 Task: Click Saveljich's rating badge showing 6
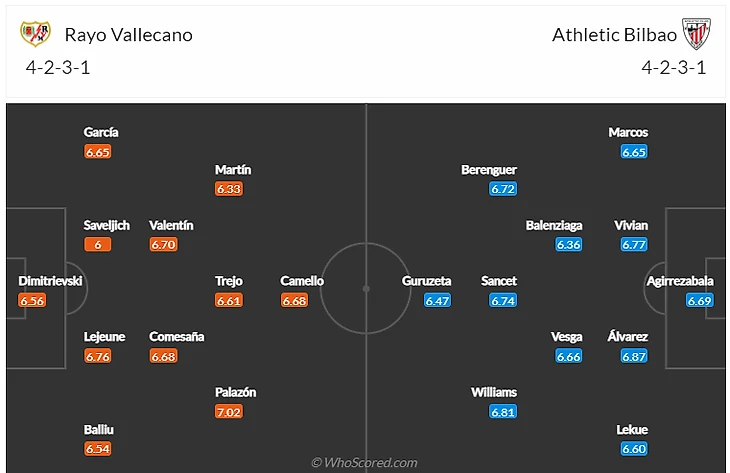98,244
